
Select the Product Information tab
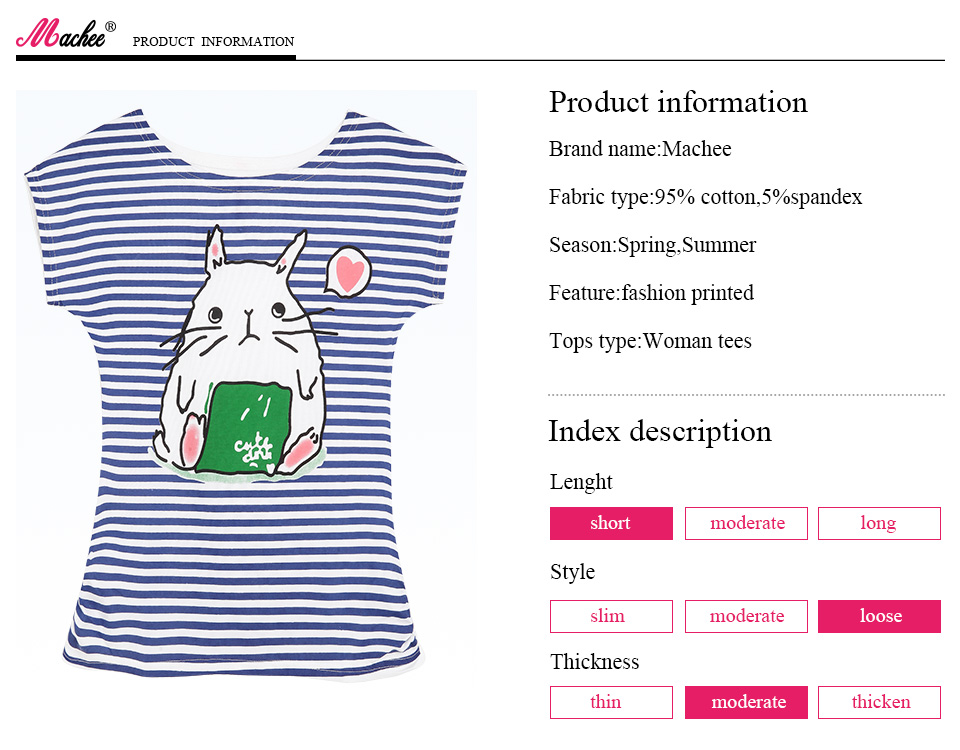pos(213,42)
